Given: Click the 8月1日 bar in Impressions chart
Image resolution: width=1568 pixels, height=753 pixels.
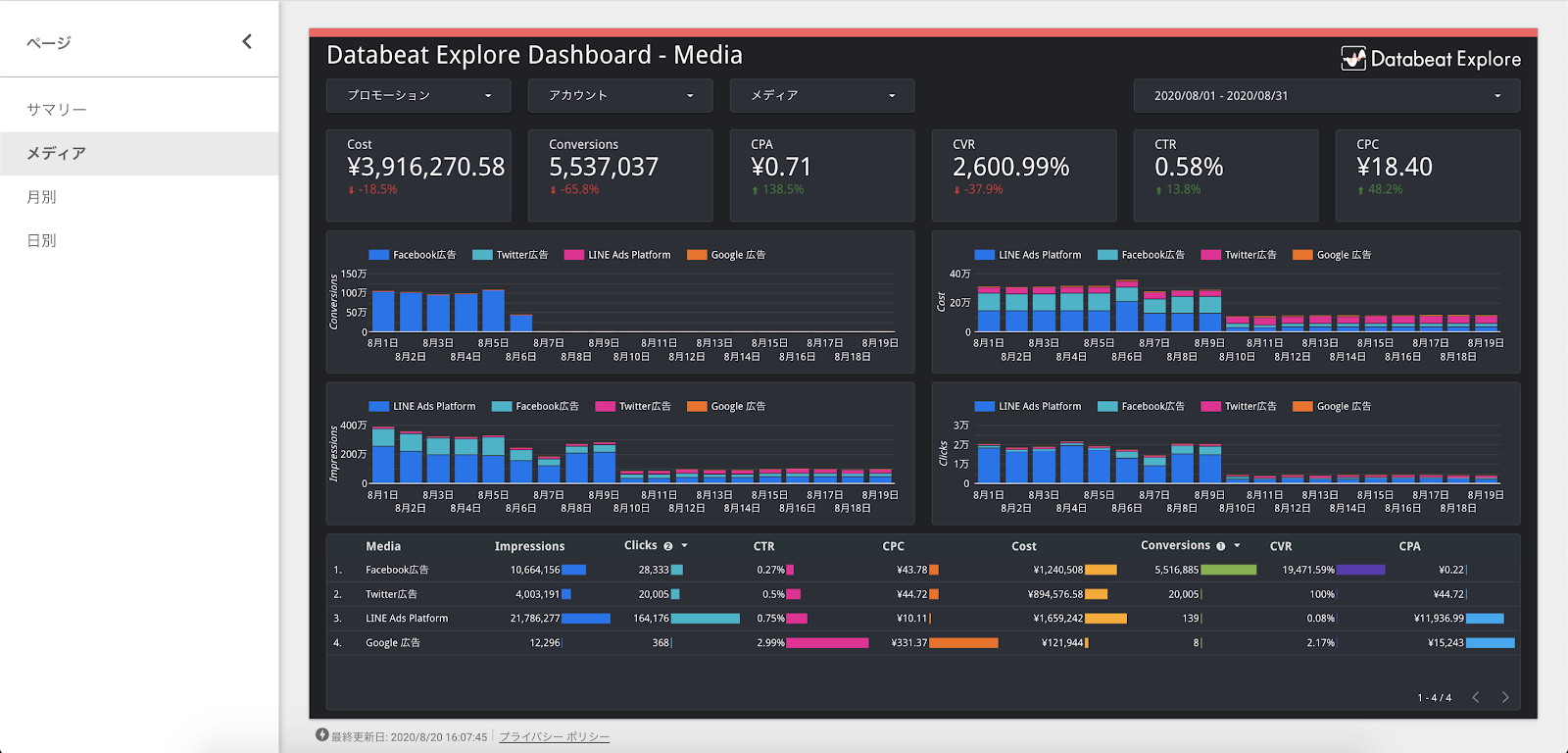Looking at the screenshot, I should click(383, 455).
